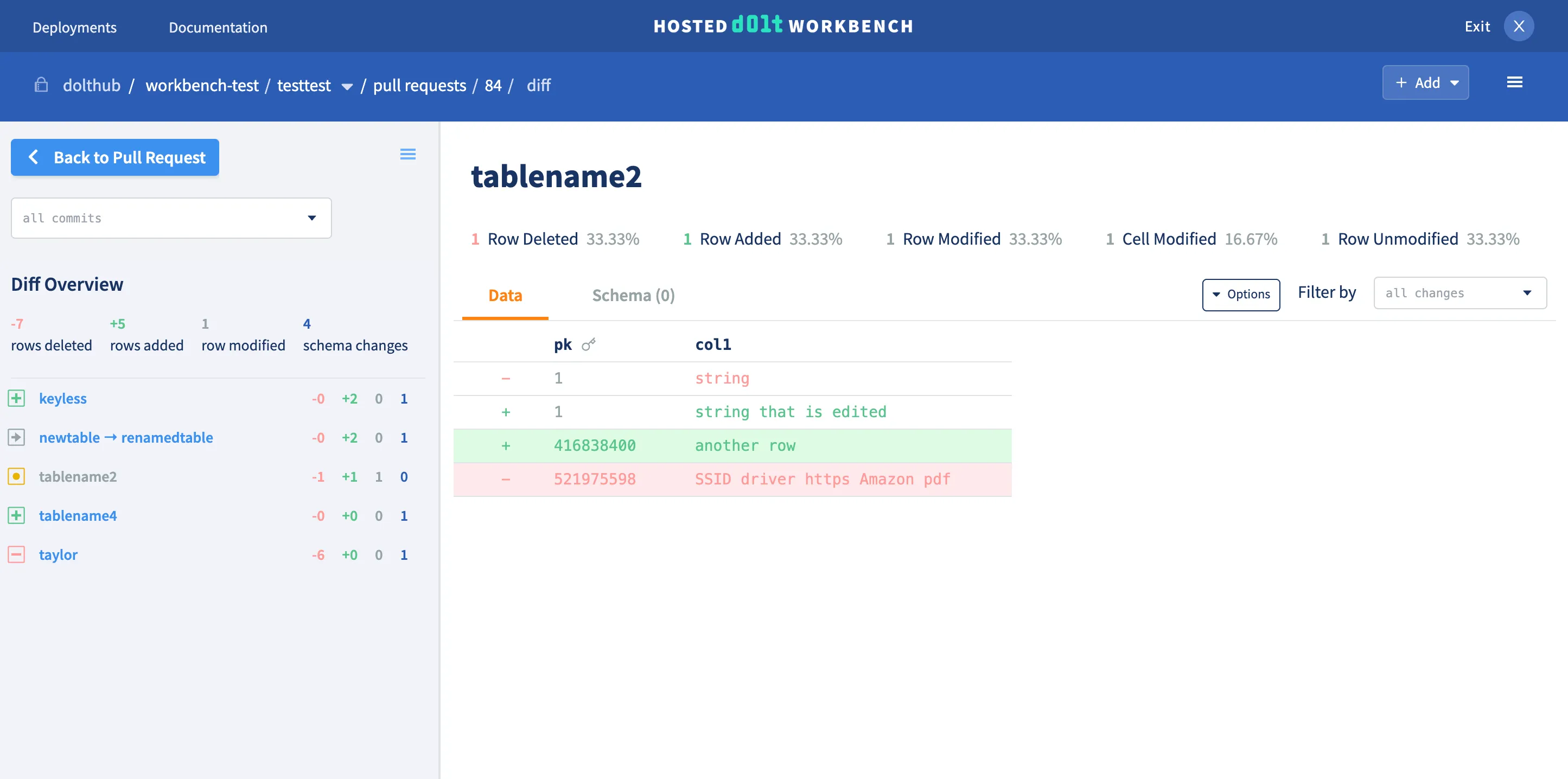Image resolution: width=1568 pixels, height=779 pixels.
Task: Switch to the Schema (0) tab
Action: [633, 295]
